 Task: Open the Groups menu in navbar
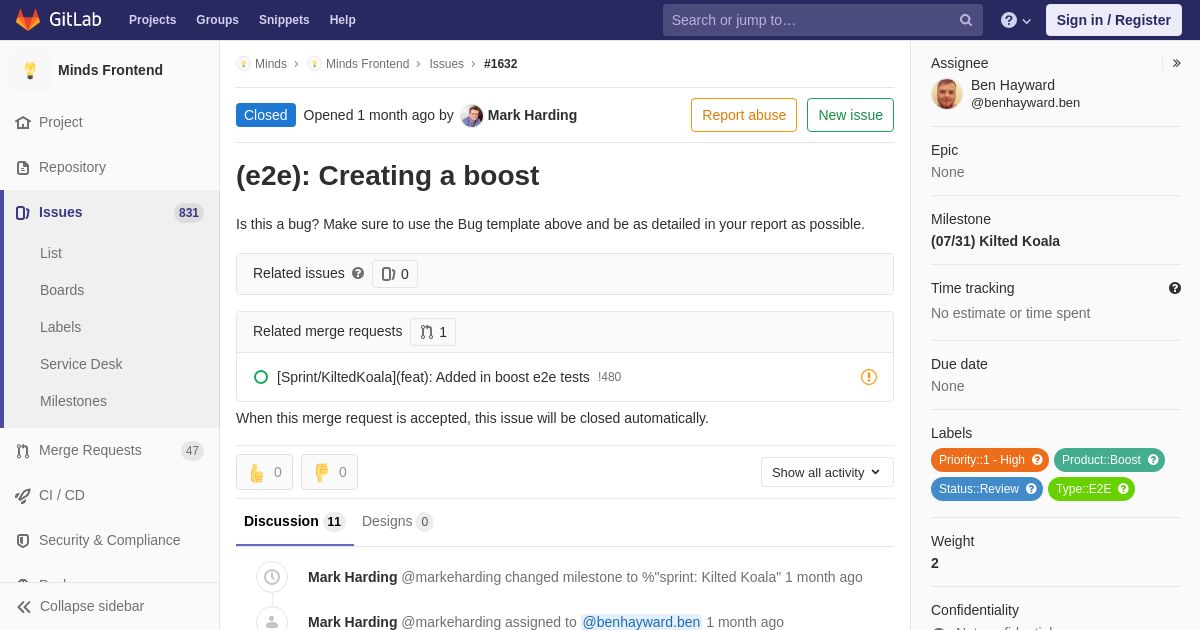[x=217, y=20]
